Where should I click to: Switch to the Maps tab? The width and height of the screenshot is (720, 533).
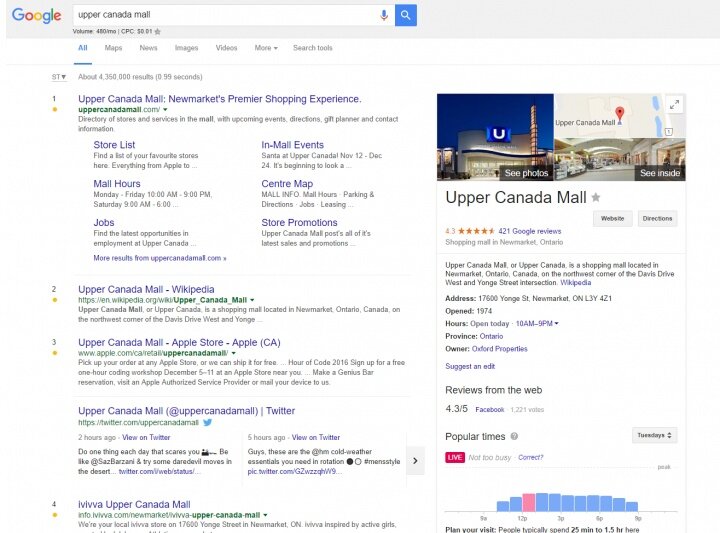coord(113,48)
